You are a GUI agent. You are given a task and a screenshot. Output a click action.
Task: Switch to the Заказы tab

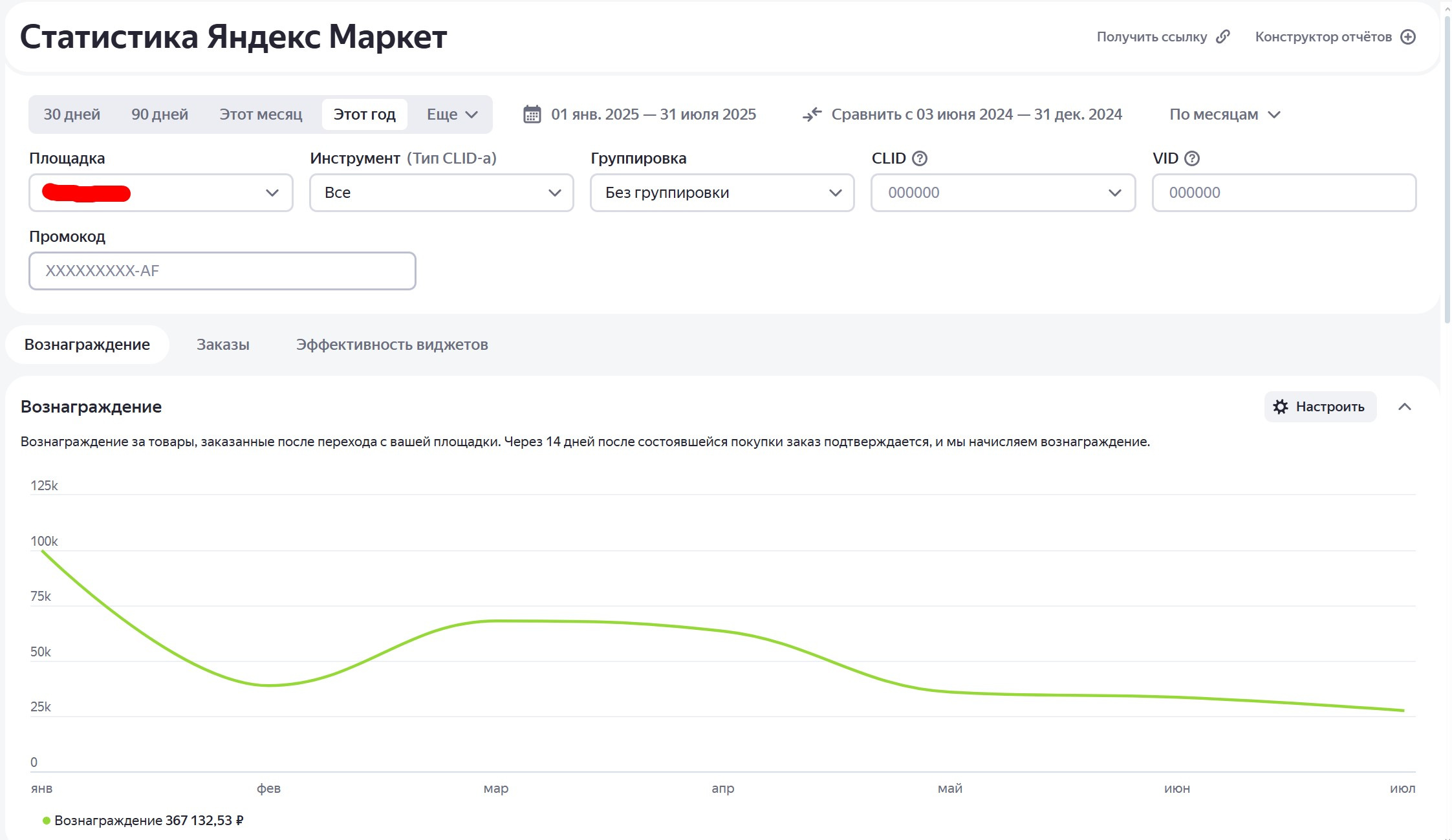(222, 345)
